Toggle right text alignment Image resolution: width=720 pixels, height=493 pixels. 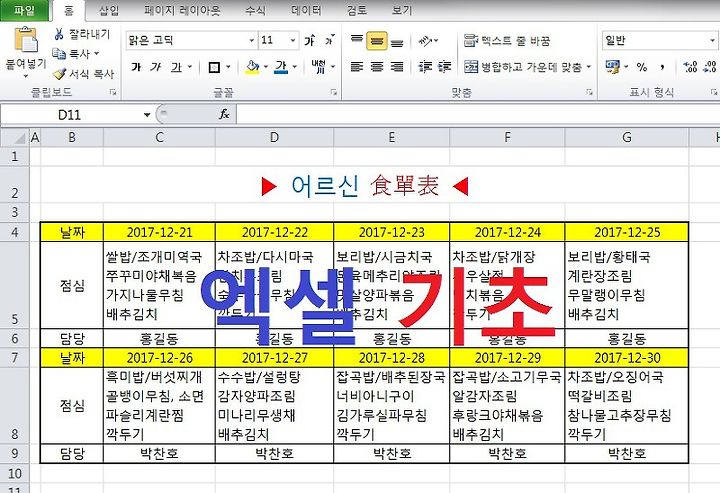tap(397, 67)
